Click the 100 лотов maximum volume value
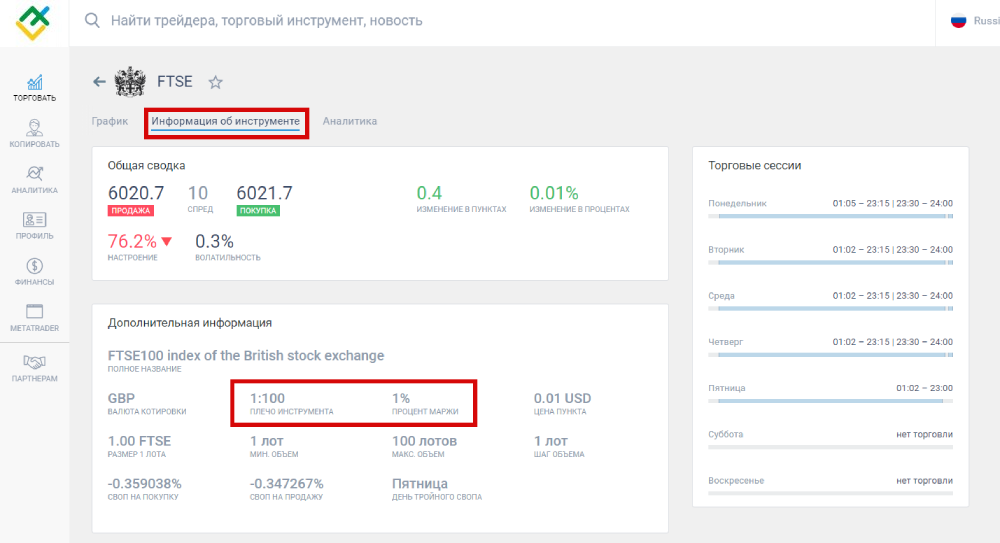This screenshot has height=543, width=1000. tap(424, 441)
